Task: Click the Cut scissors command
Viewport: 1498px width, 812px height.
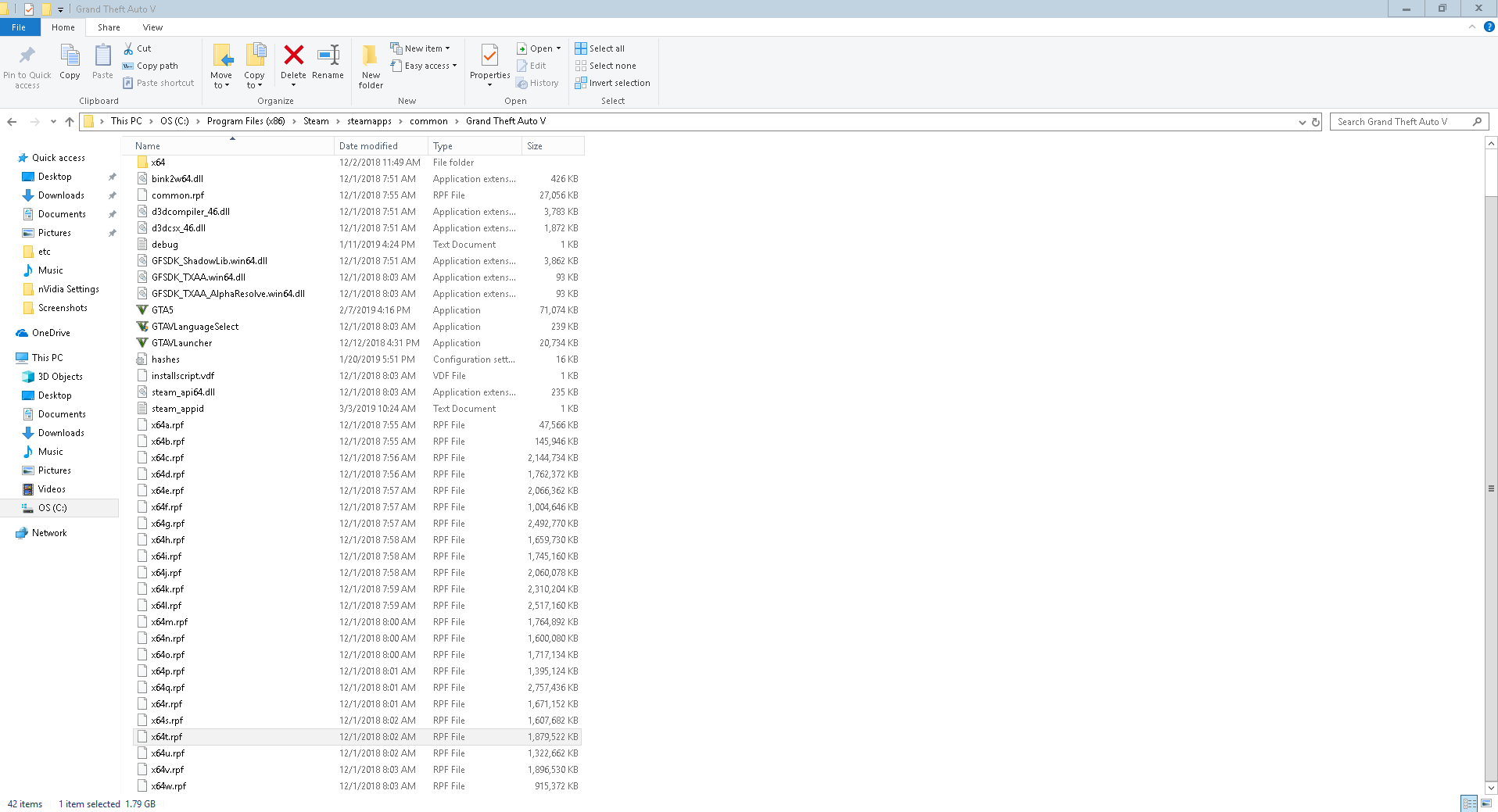Action: point(138,48)
